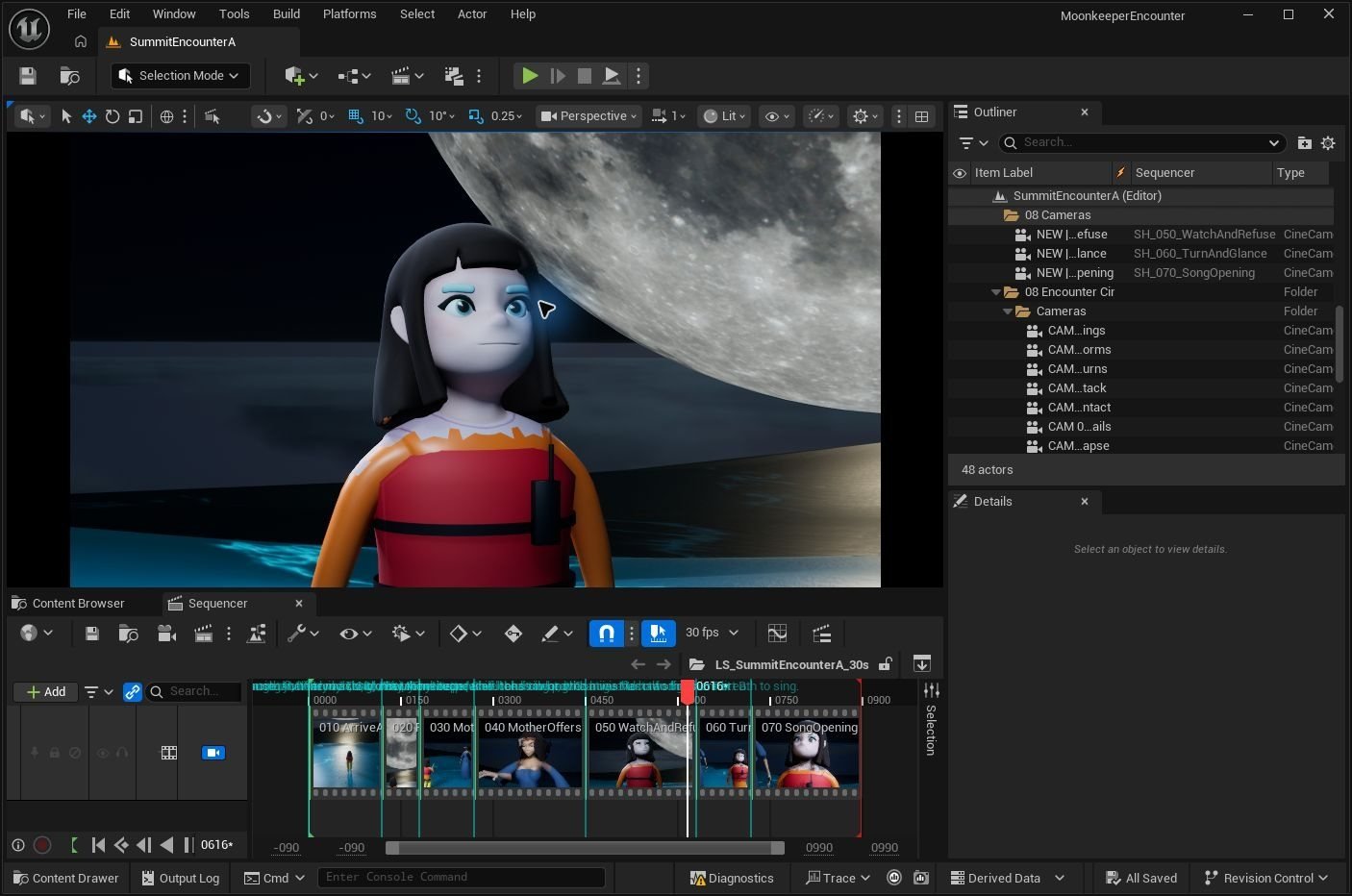
Task: Open the viewport Show flags eye menu
Action: [776, 116]
